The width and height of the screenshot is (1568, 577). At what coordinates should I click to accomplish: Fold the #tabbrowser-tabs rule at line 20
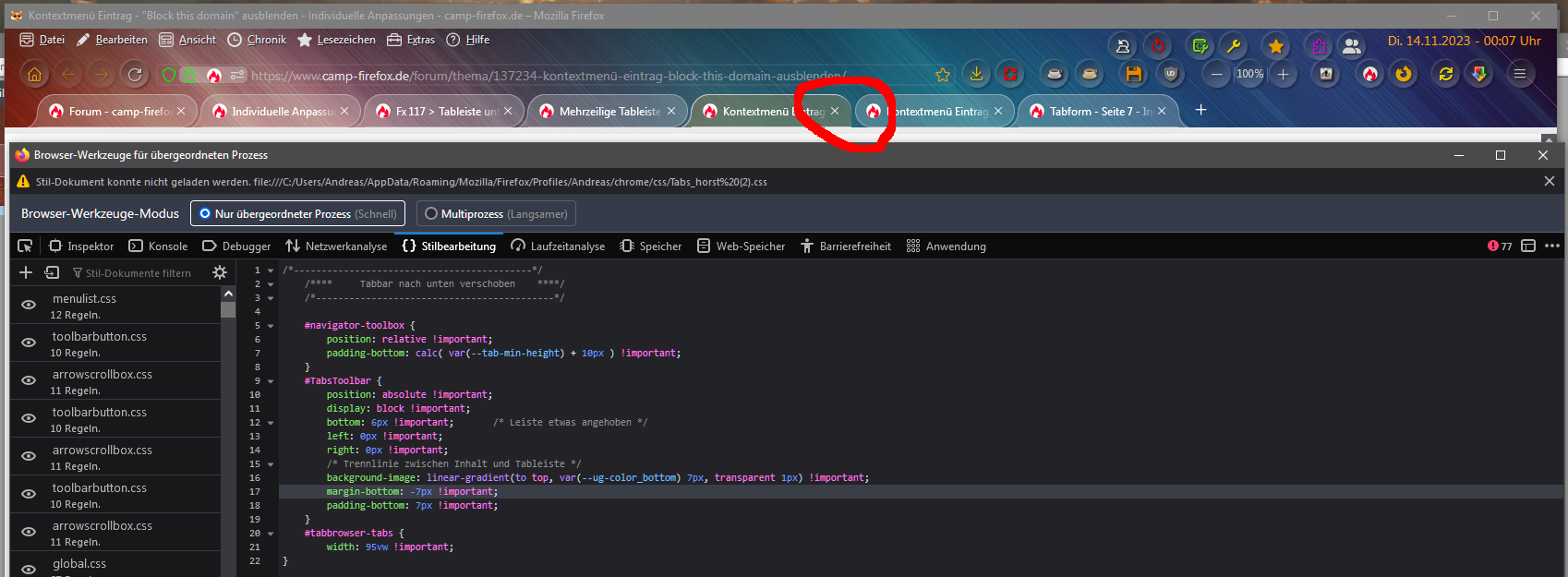(x=271, y=534)
